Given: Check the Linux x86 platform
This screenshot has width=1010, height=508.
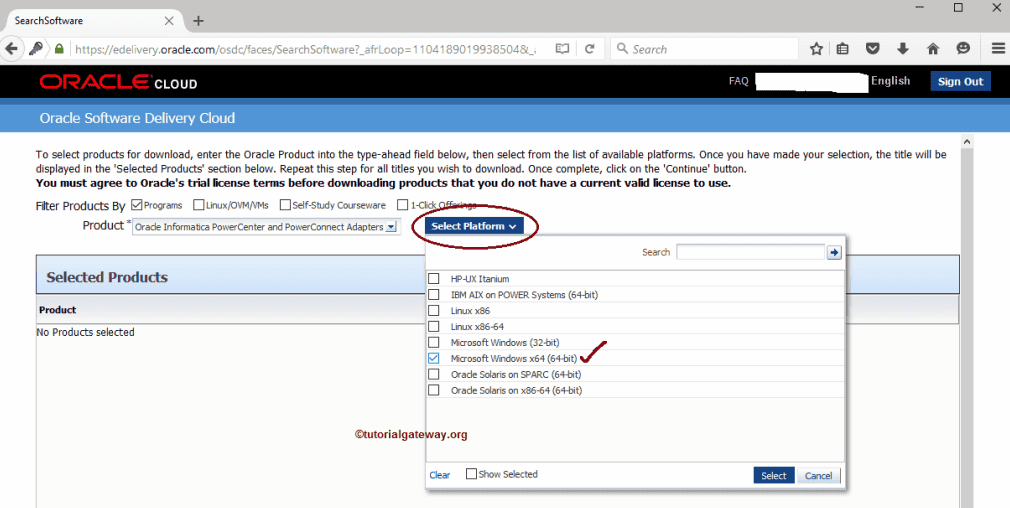Looking at the screenshot, I should pos(434,310).
